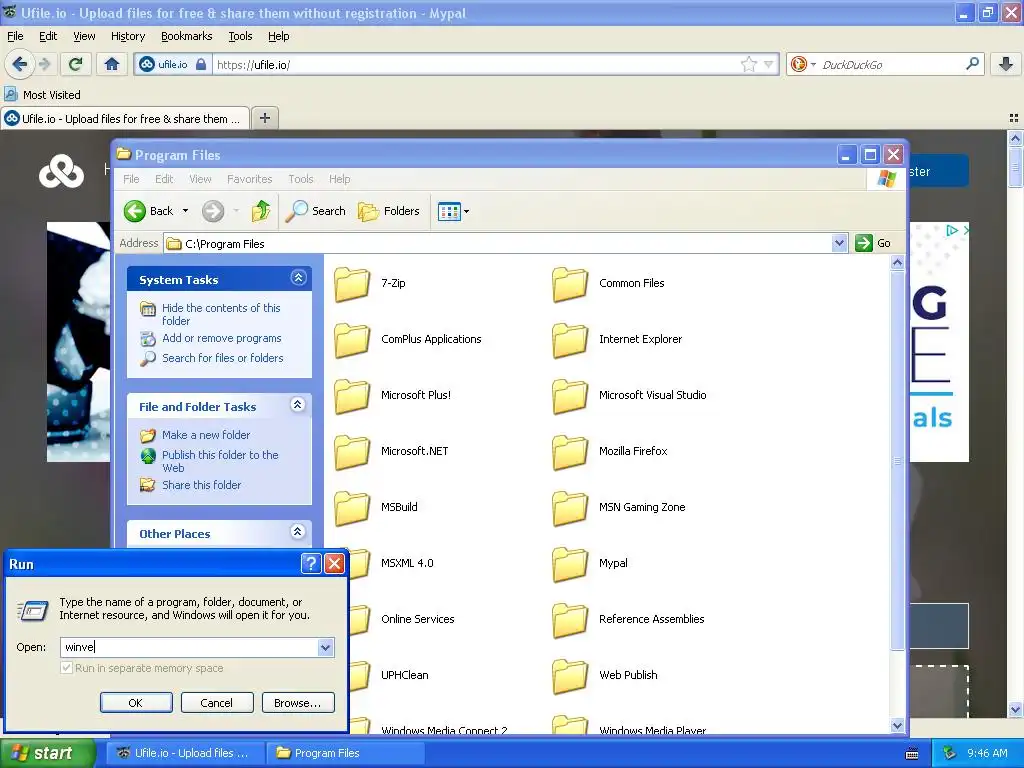Open the search engine selector dropdown
The height and width of the screenshot is (768, 1024).
pyautogui.click(x=813, y=64)
